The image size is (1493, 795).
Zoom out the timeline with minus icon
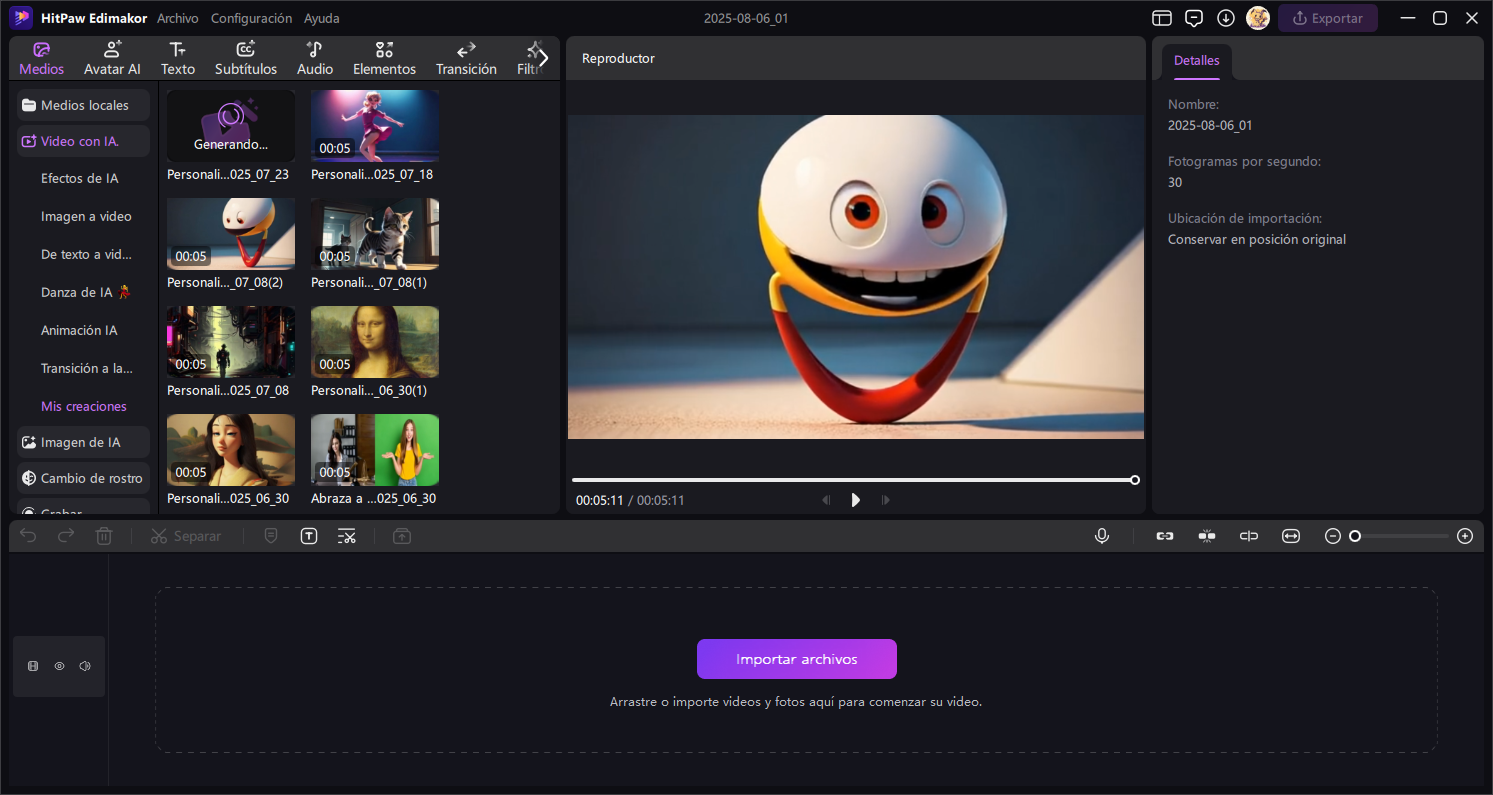1333,536
